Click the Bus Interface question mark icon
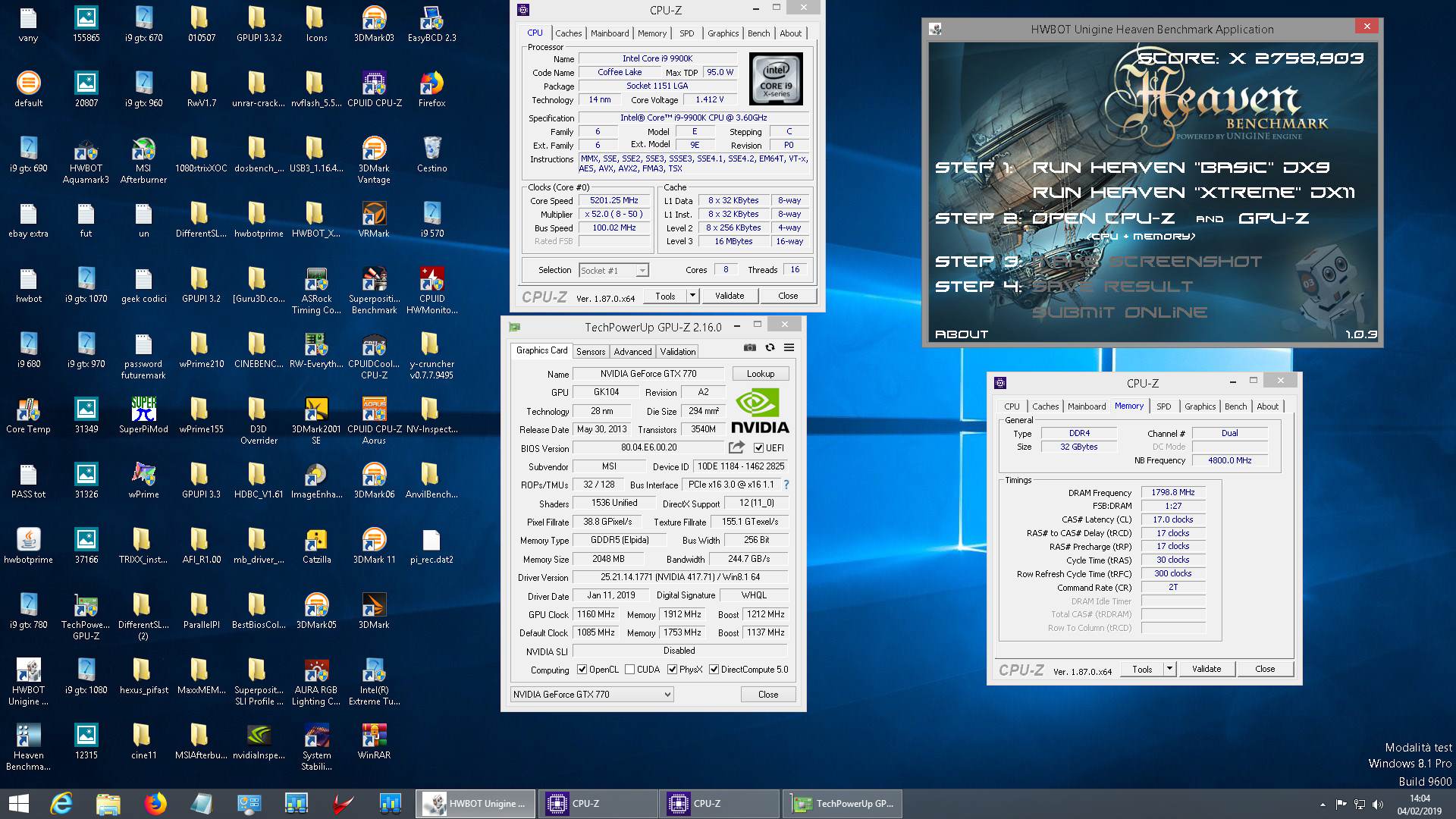 point(786,485)
